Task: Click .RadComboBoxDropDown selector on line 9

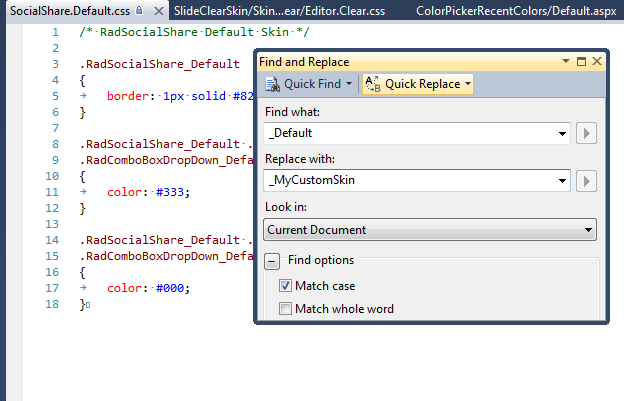Action: (166, 160)
